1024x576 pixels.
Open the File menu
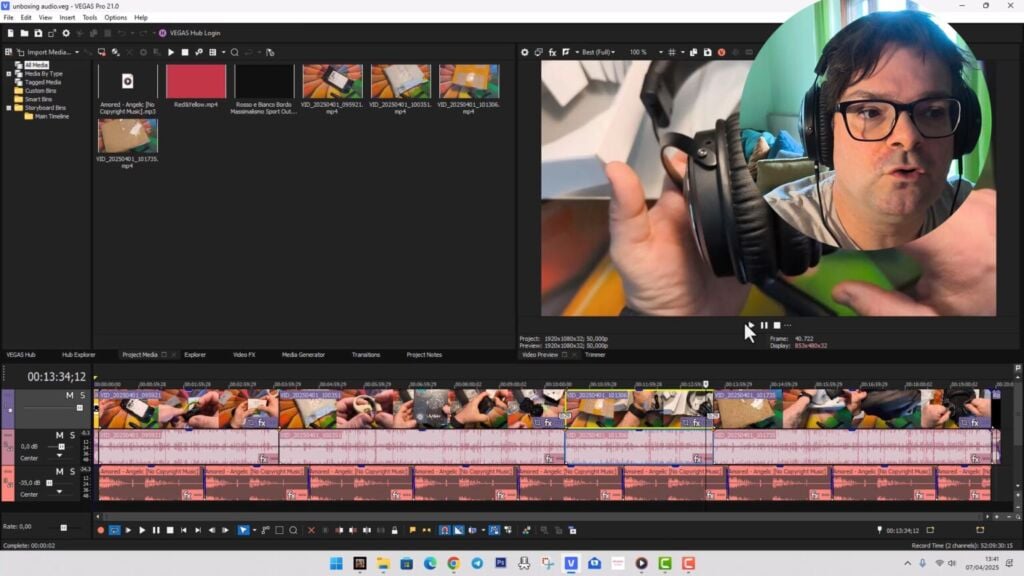8,18
